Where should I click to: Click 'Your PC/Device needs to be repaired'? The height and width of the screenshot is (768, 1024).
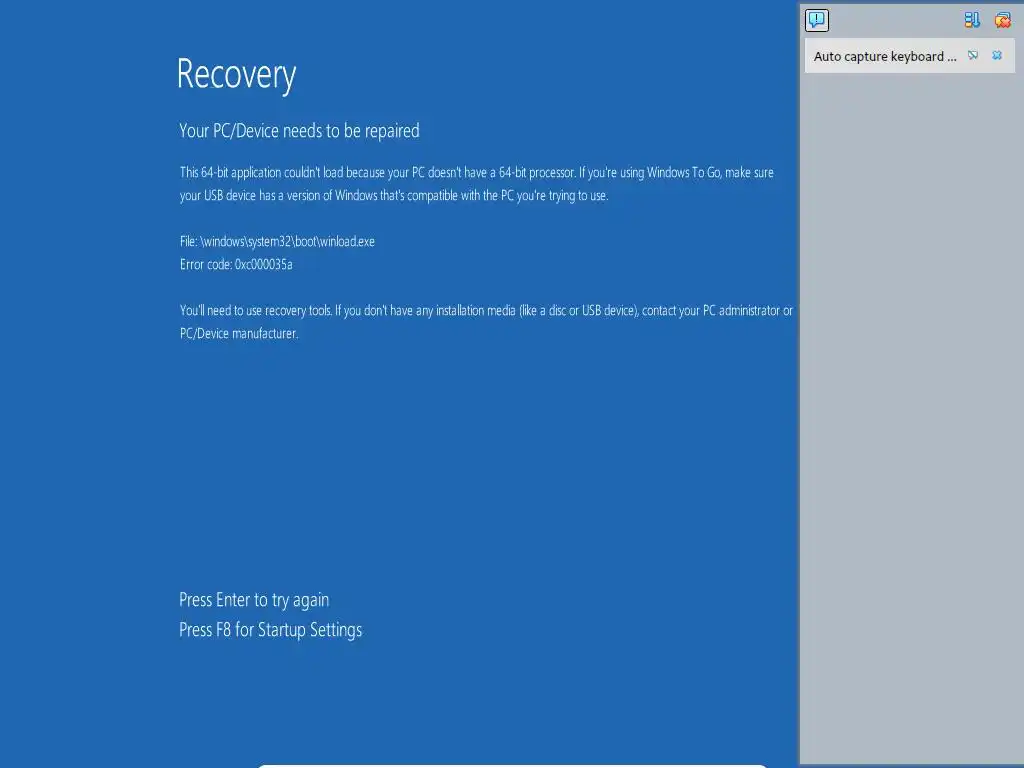click(x=299, y=131)
